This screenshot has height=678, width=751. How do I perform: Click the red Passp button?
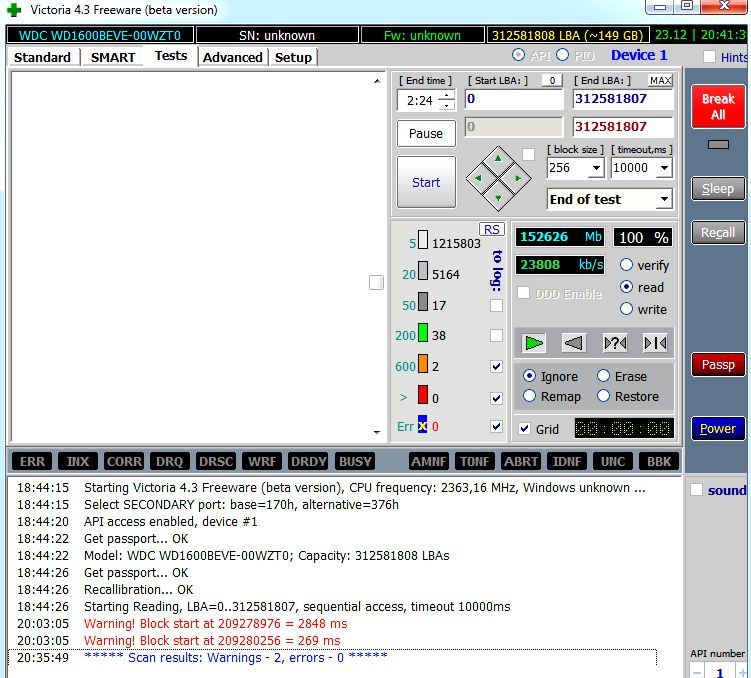point(718,365)
